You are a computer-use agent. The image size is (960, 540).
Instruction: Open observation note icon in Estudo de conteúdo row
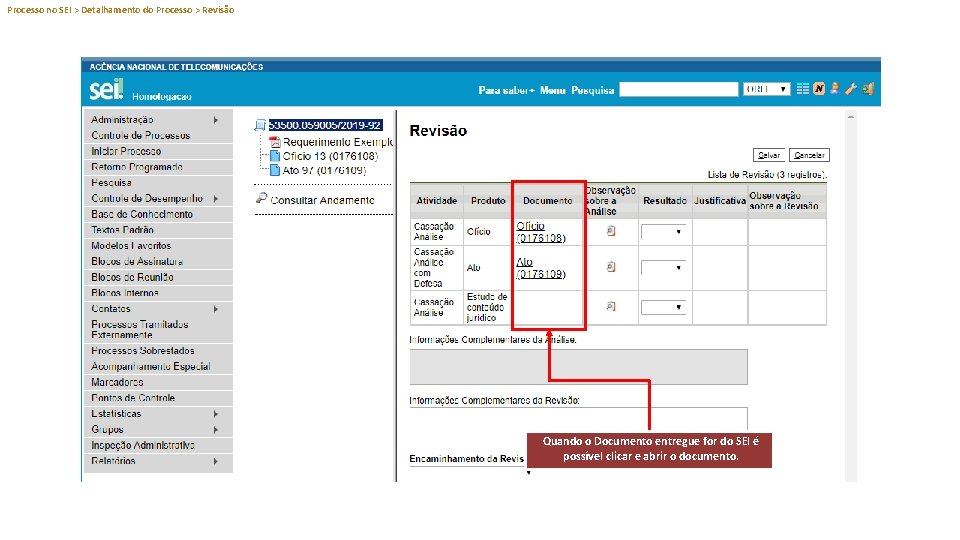[x=610, y=306]
